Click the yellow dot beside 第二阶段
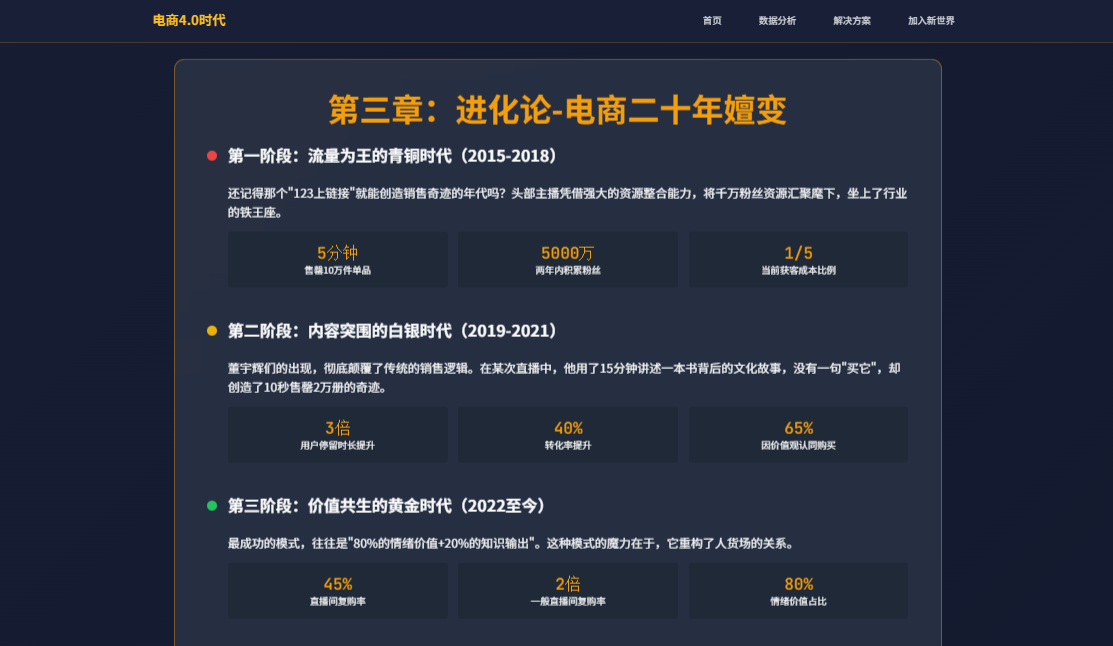Screen dimensions: 1113x646 point(212,331)
